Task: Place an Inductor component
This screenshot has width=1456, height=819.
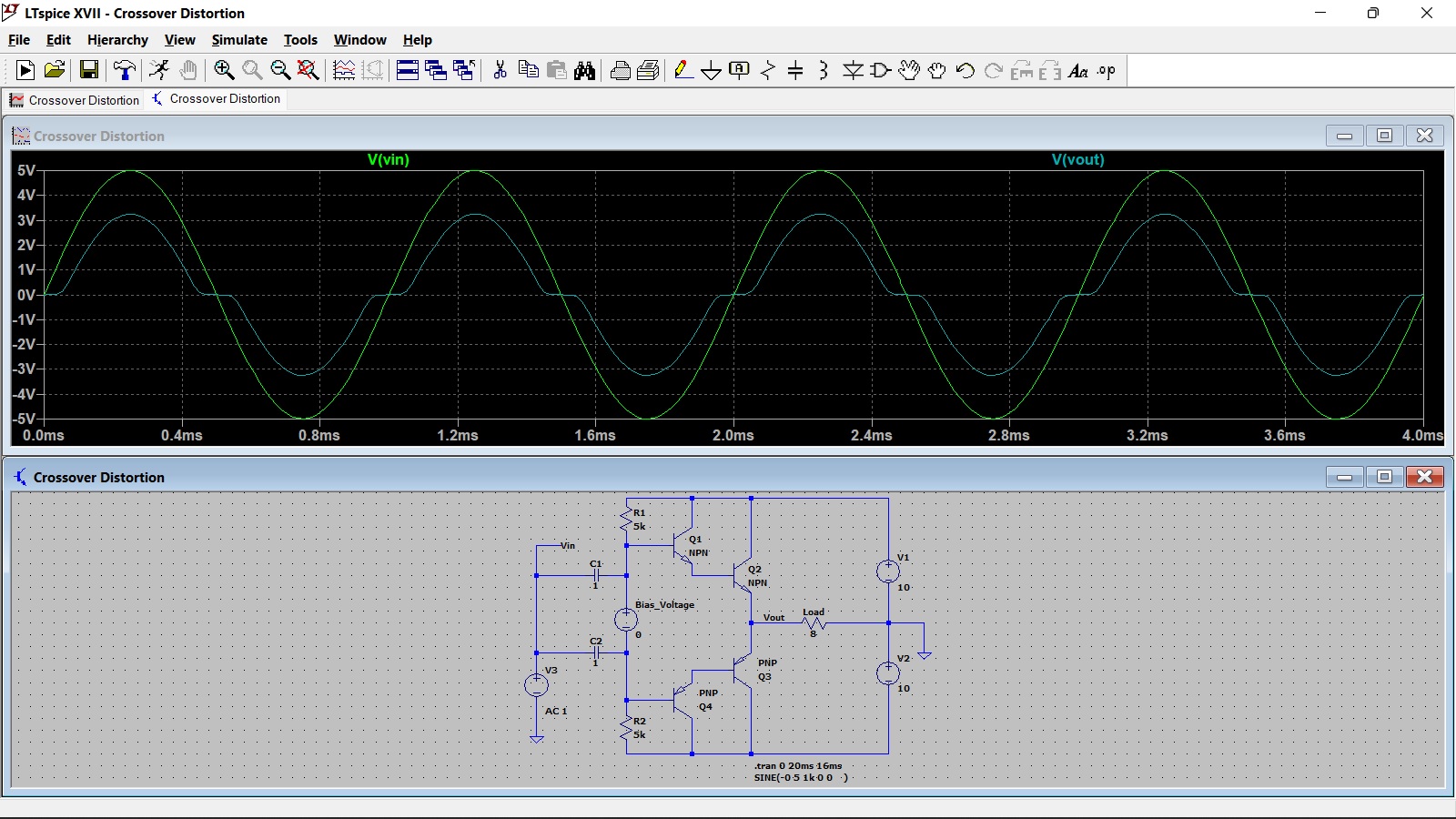Action: [x=824, y=70]
